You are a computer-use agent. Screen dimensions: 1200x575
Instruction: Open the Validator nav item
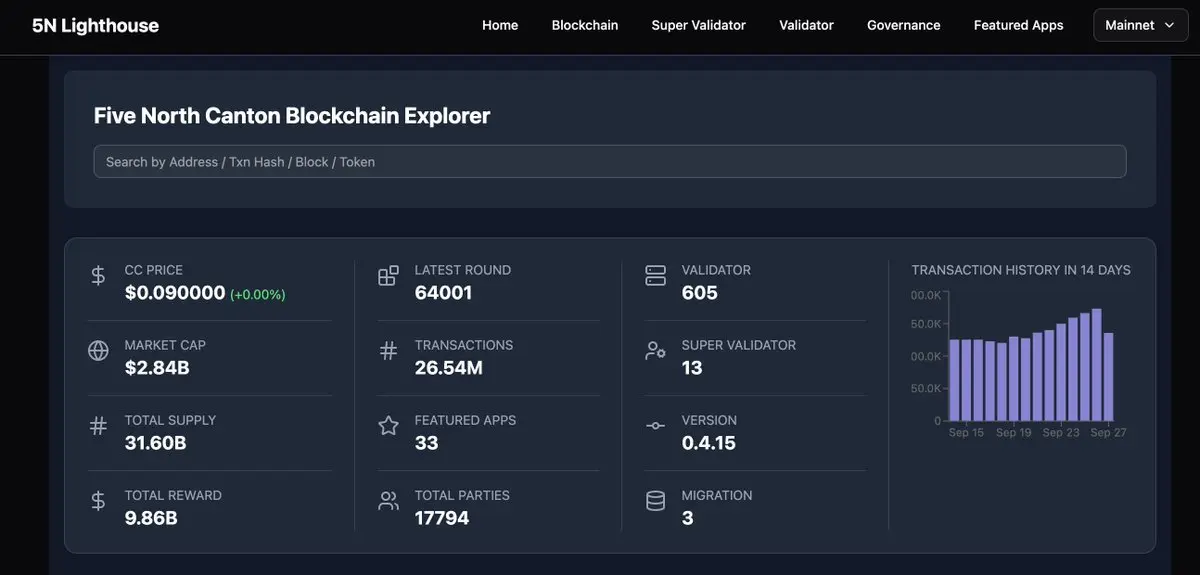click(806, 25)
